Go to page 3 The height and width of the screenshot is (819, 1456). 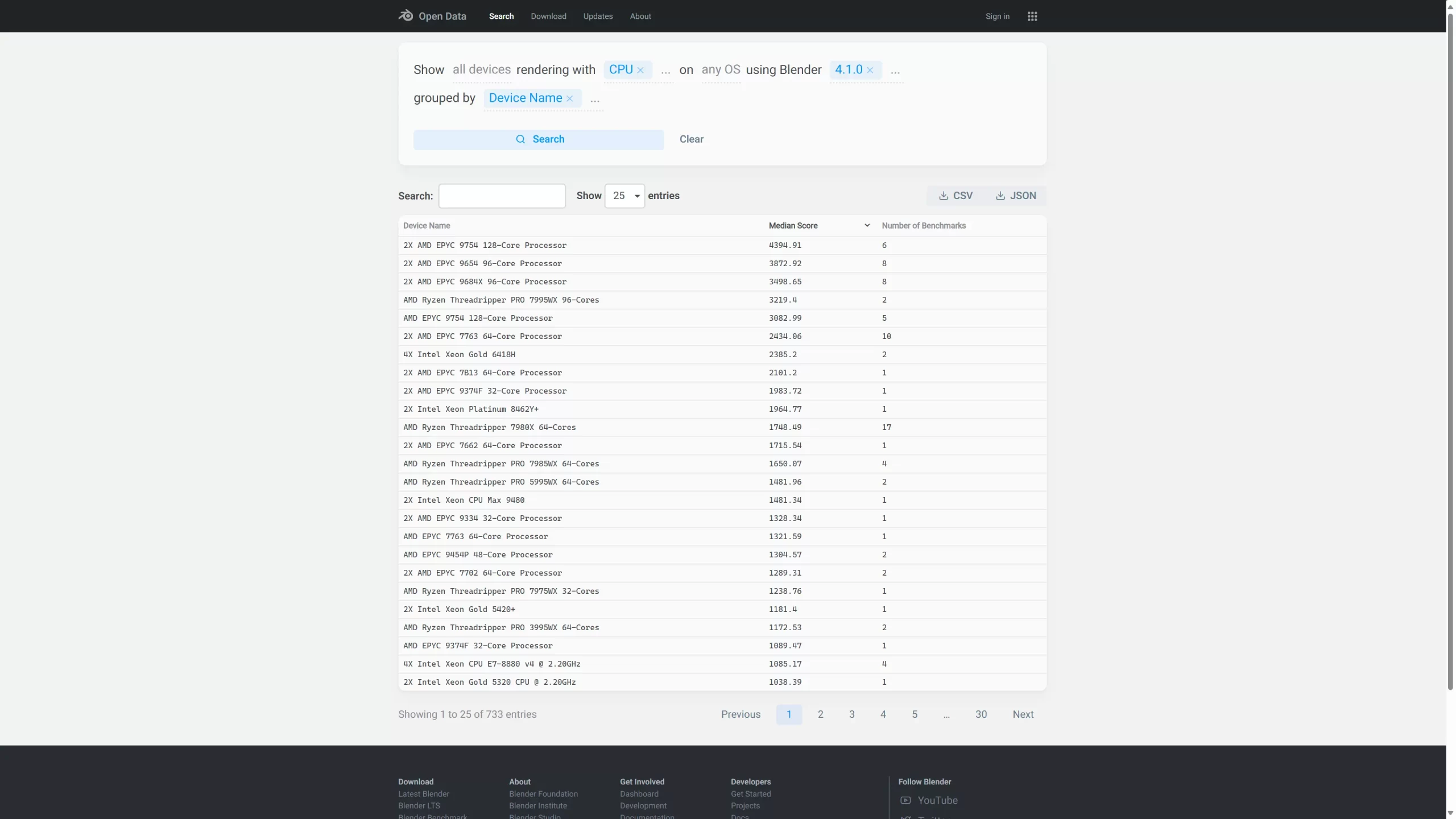coord(851,714)
